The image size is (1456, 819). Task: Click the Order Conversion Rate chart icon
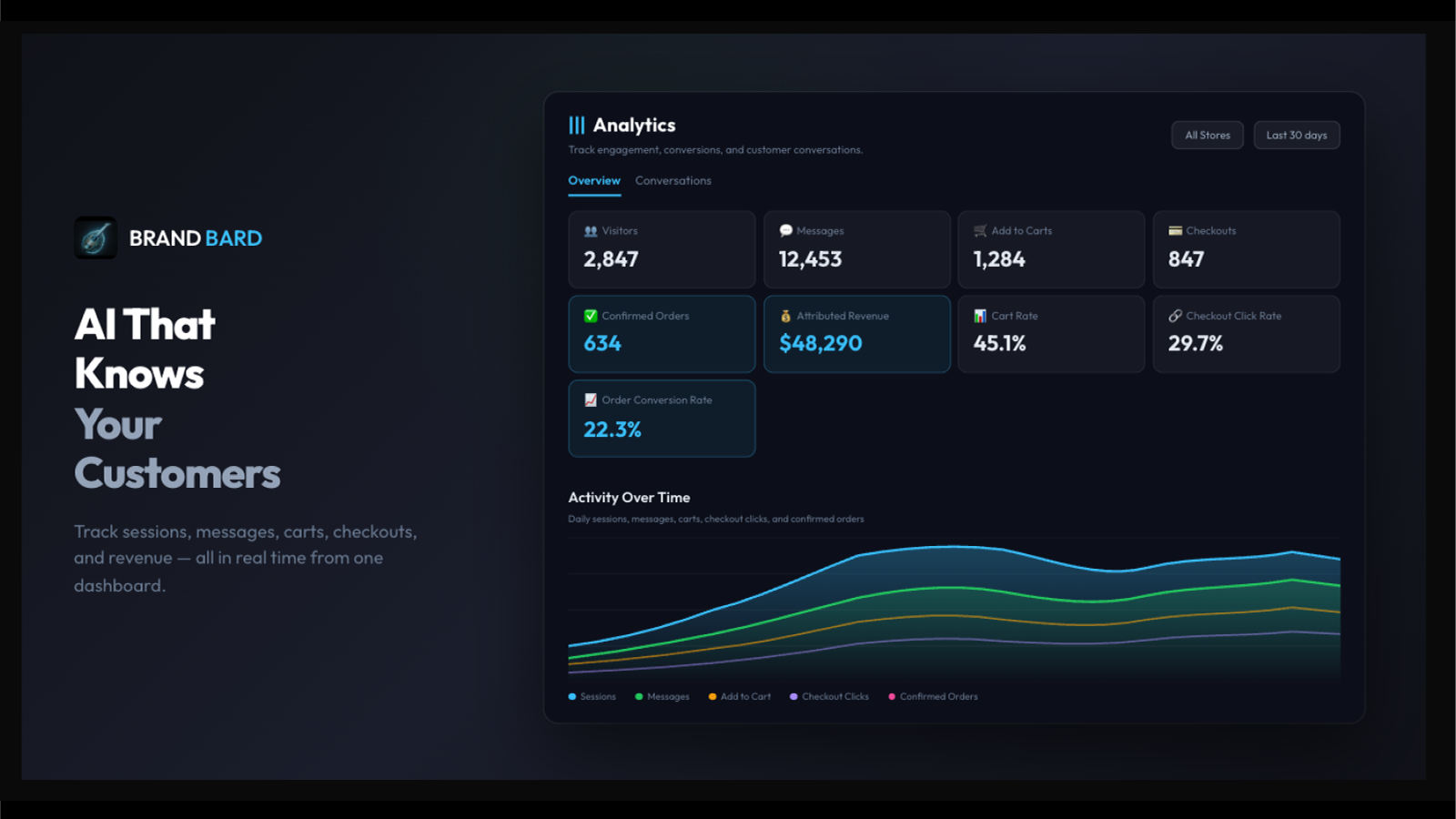[591, 400]
